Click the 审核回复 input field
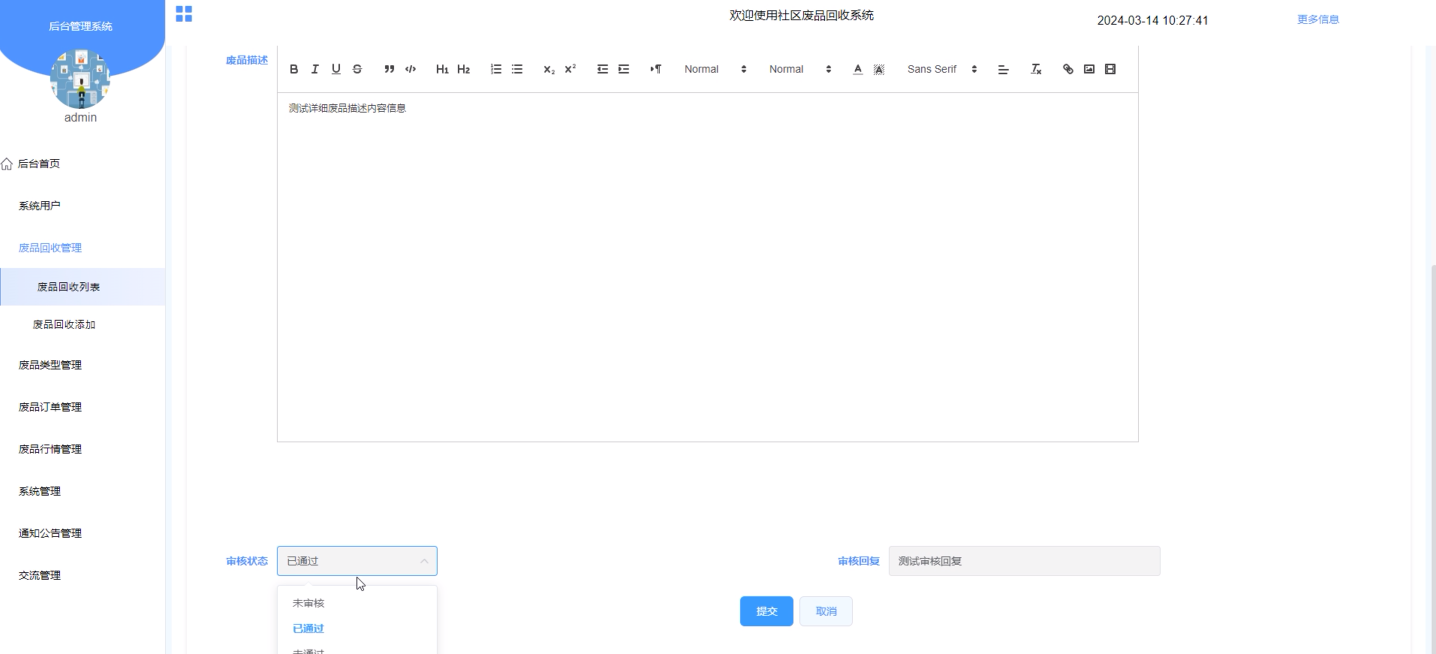1436x654 pixels. point(1024,561)
